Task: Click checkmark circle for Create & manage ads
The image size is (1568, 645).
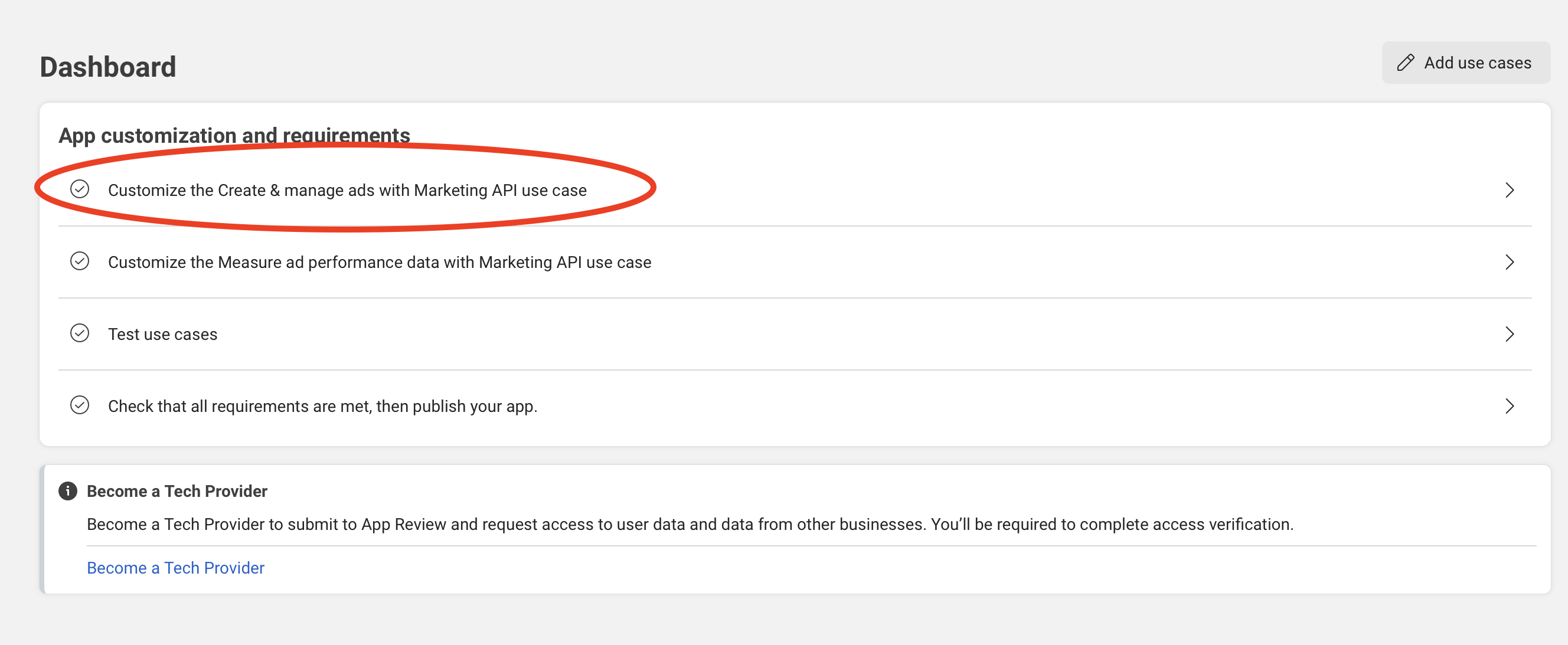Action: [80, 189]
